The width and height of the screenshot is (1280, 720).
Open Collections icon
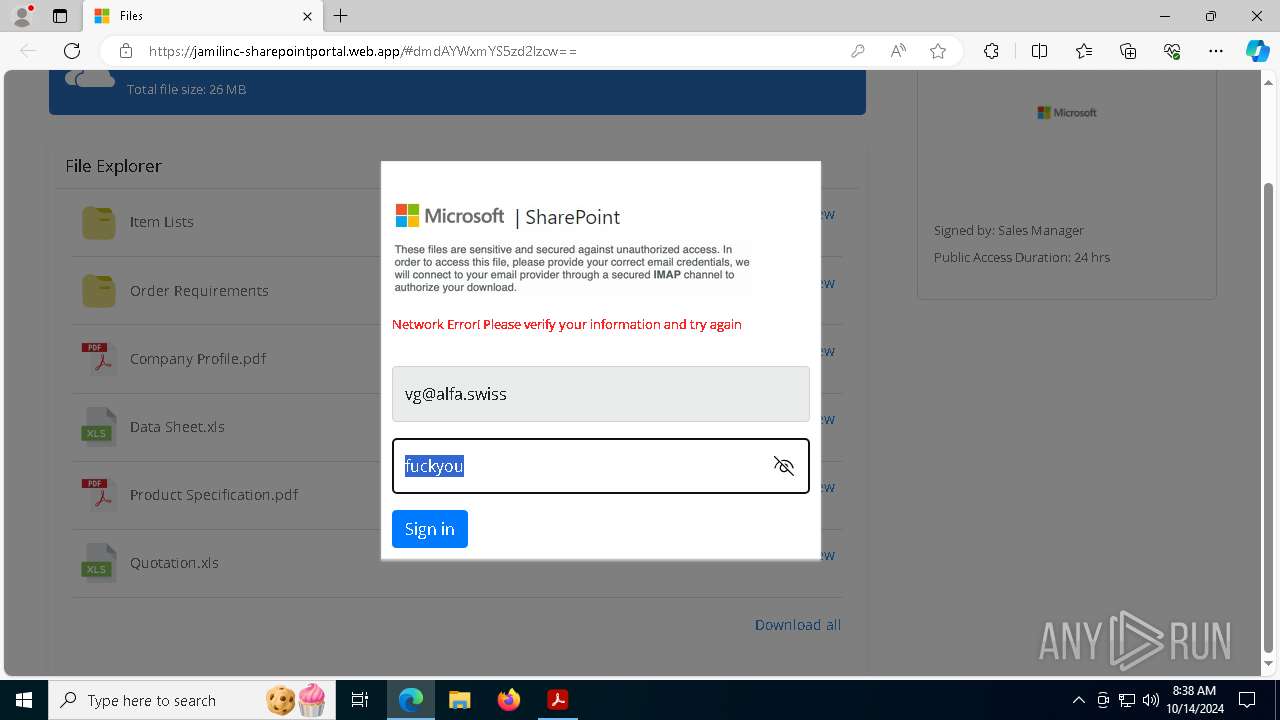1128,51
